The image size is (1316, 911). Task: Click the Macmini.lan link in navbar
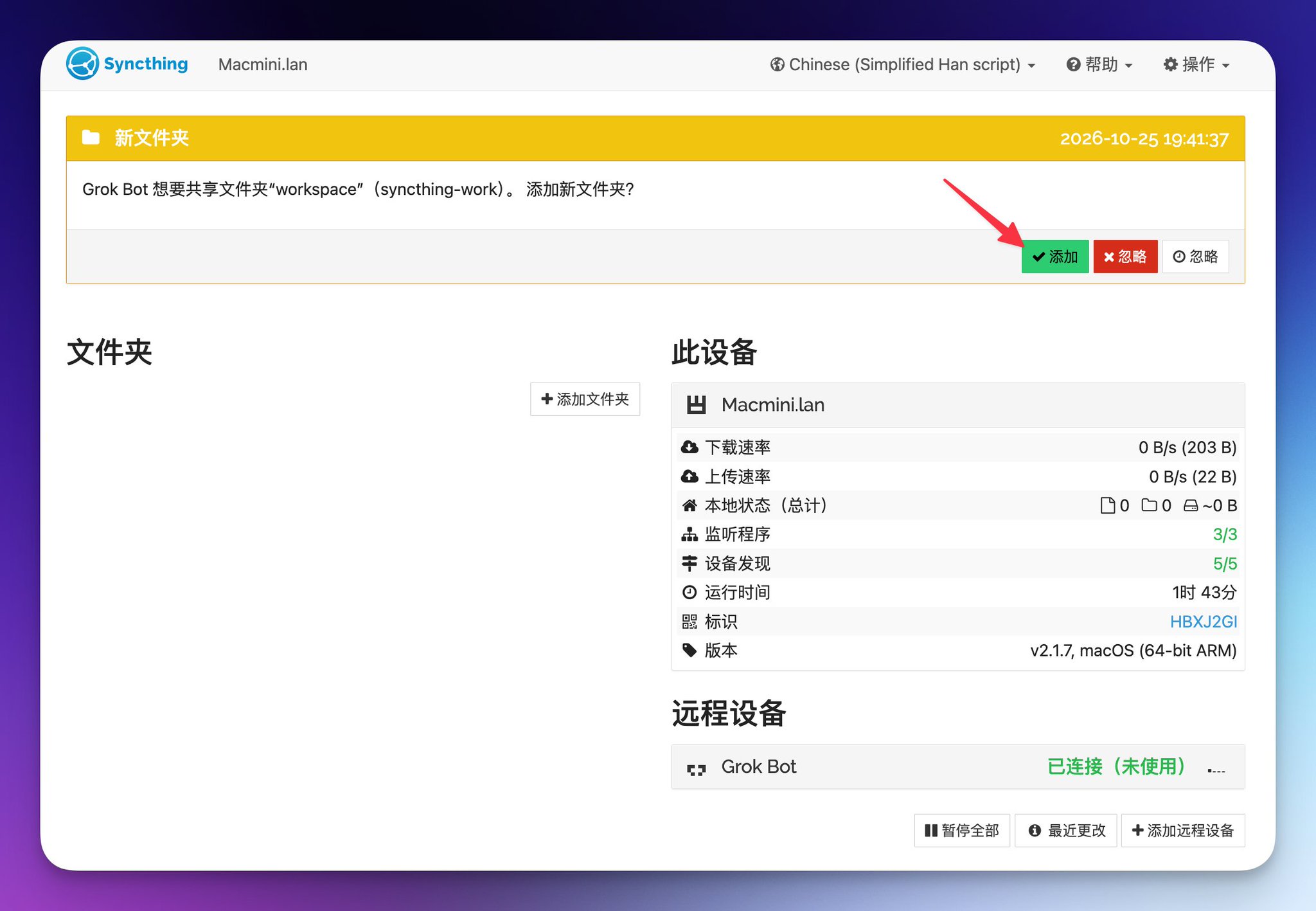(263, 64)
